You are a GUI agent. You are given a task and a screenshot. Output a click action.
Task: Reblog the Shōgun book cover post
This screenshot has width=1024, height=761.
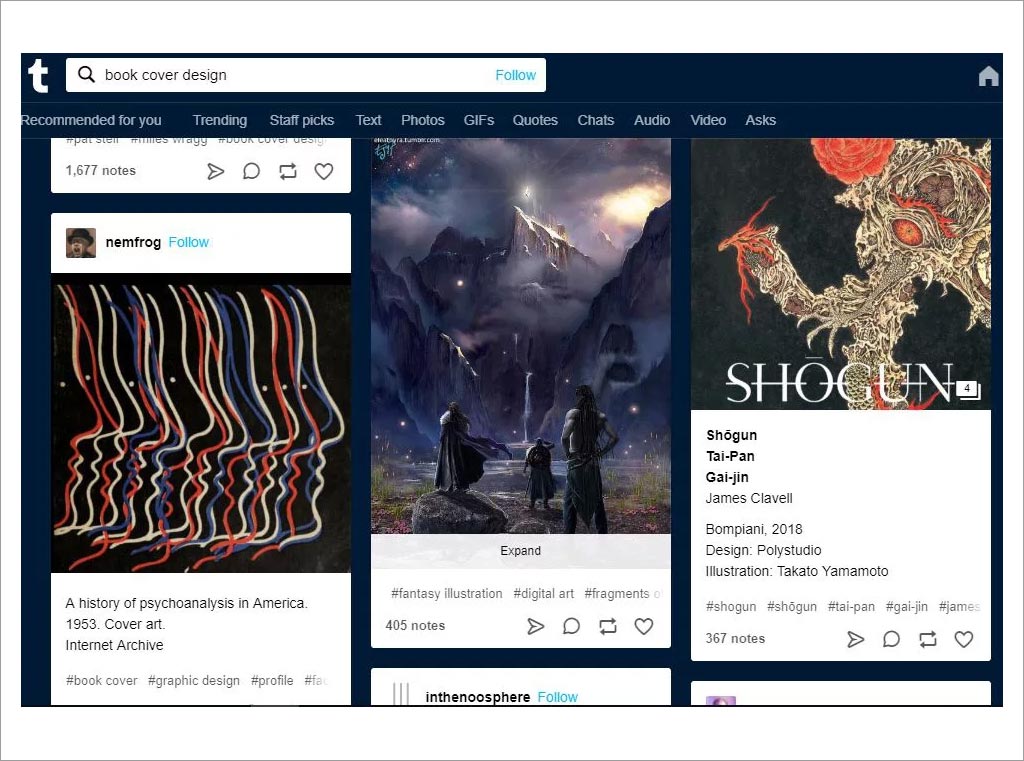[x=927, y=639]
